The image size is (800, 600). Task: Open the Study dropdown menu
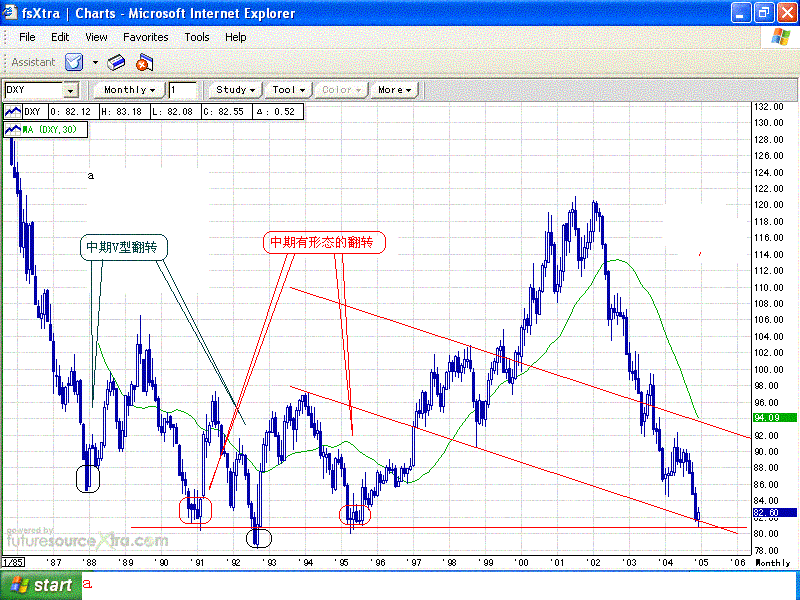click(x=237, y=90)
